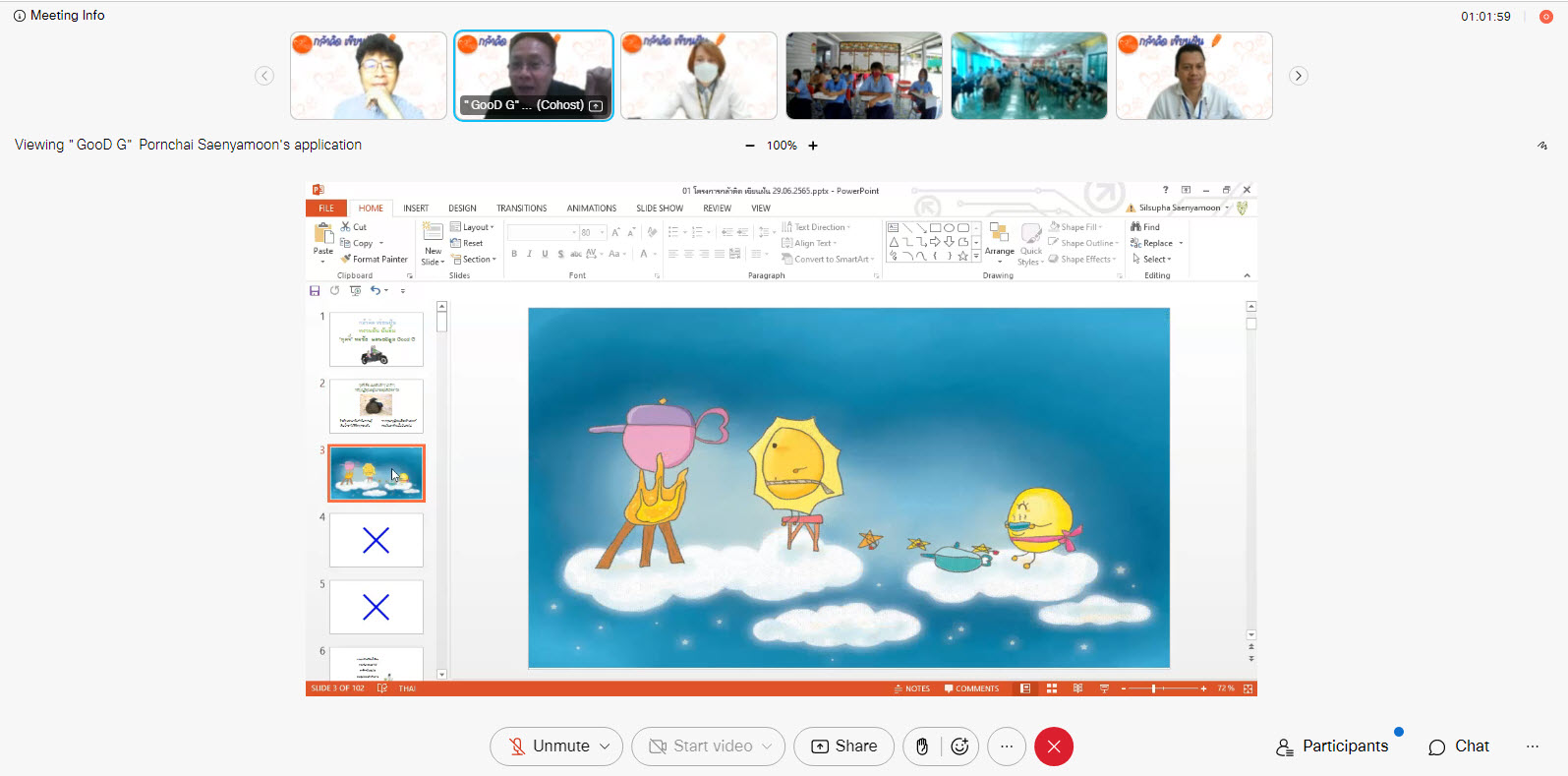Select the GooD G cohost video thumbnail
Viewport: 1568px width, 776px height.
point(534,76)
